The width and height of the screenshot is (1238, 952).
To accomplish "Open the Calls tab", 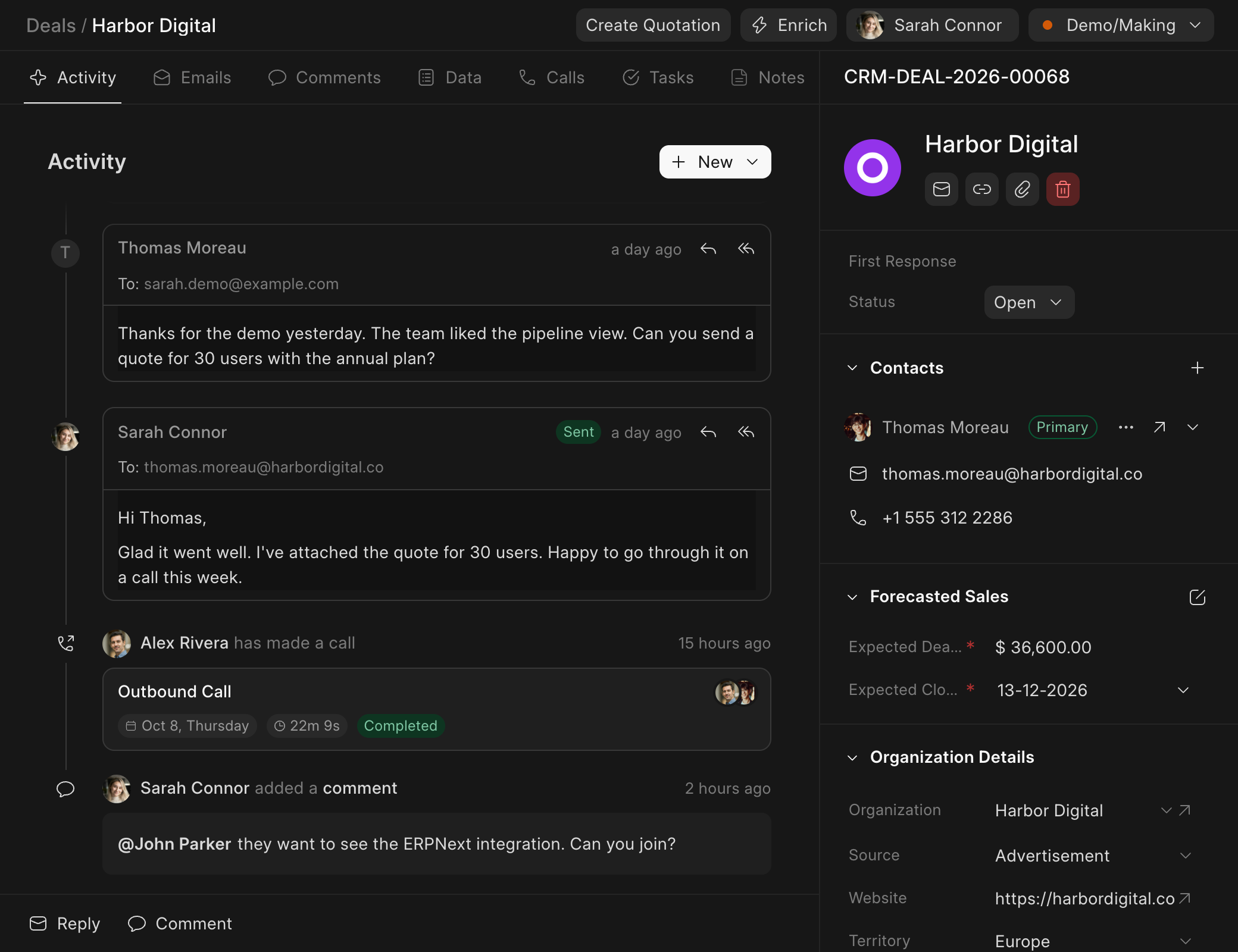I will (551, 77).
